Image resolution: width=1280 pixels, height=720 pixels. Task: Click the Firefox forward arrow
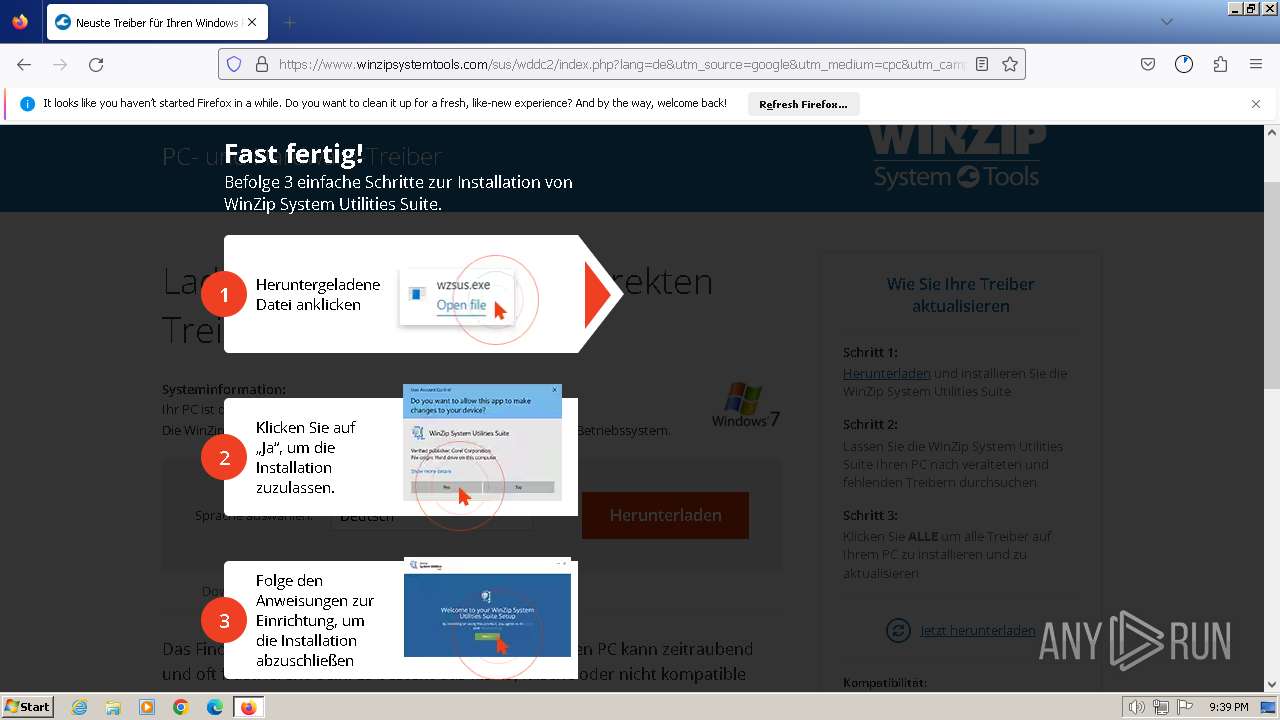click(x=60, y=64)
